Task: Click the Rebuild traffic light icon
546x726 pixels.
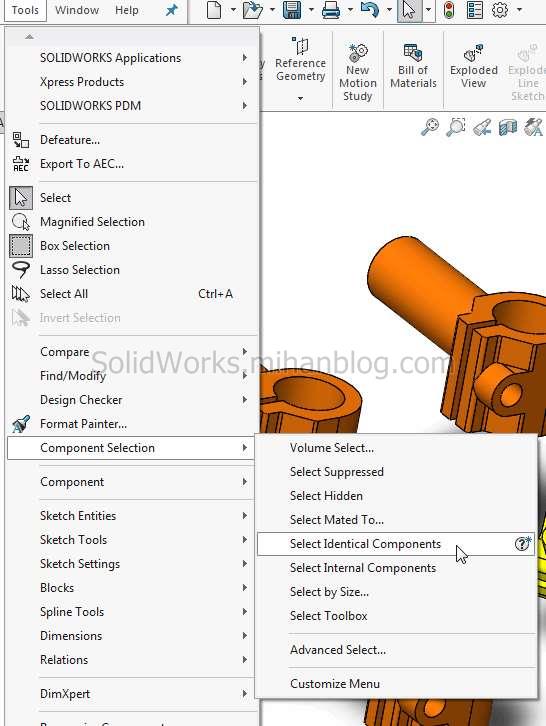Action: 448,10
